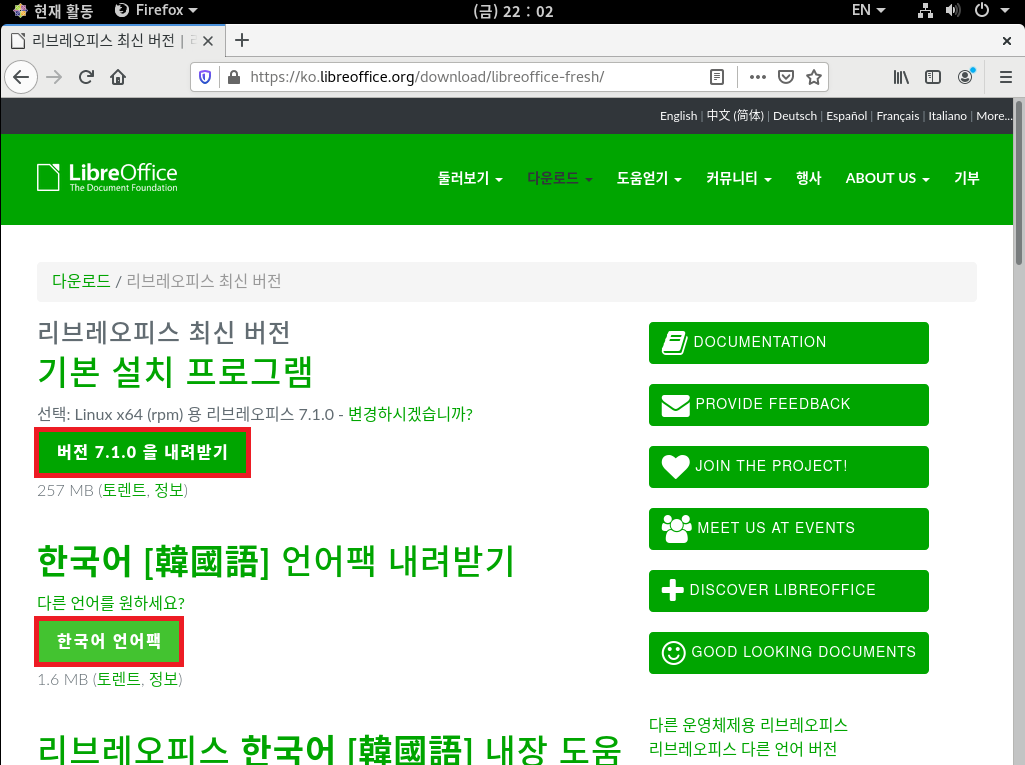The image size is (1025, 765).
Task: Click 현재 활동 activities button
Action: tap(54, 10)
